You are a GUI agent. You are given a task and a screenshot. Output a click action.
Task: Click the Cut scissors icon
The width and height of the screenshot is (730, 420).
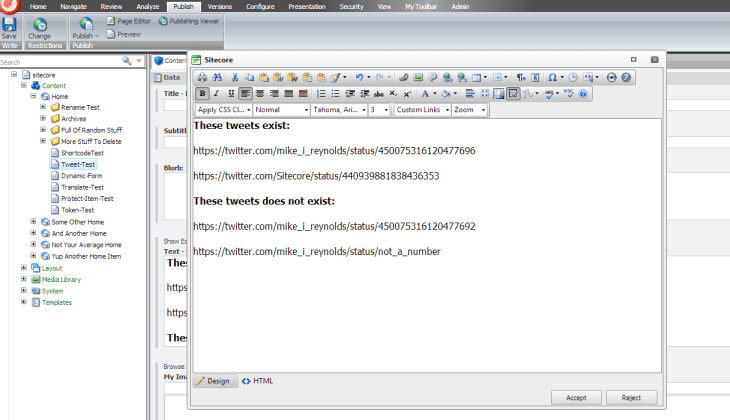click(x=235, y=77)
